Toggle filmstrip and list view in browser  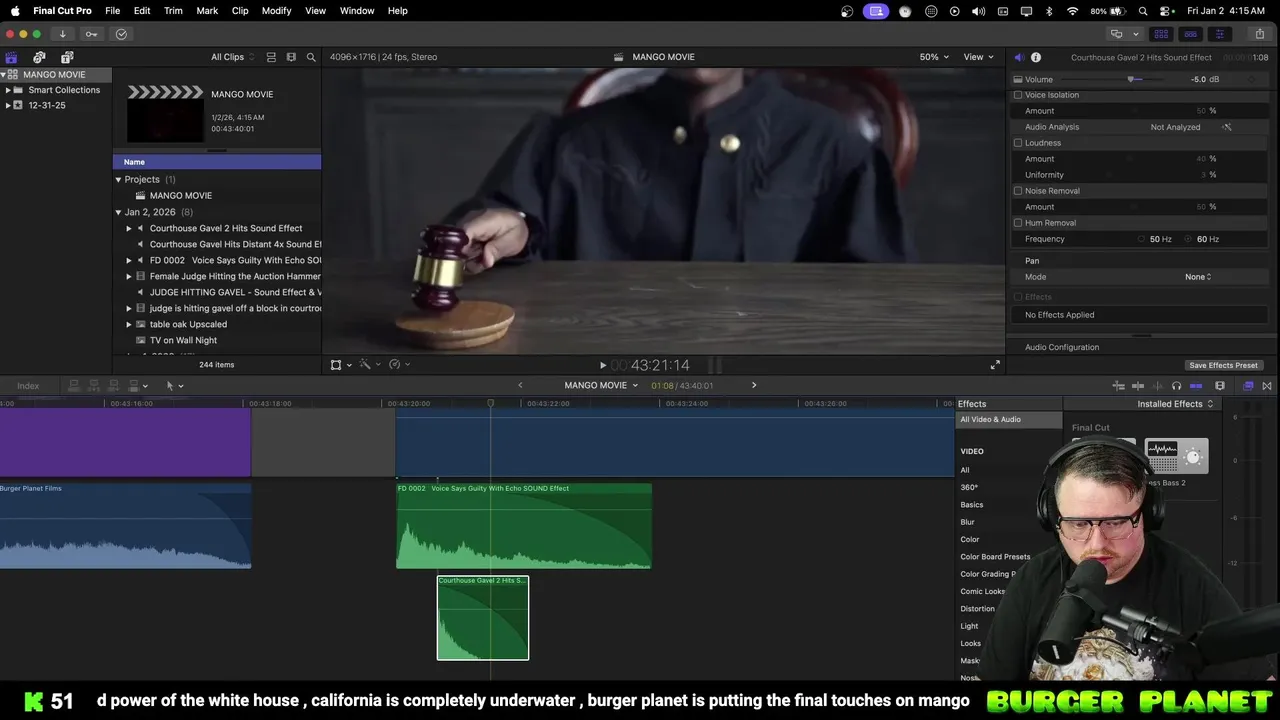coord(270,57)
